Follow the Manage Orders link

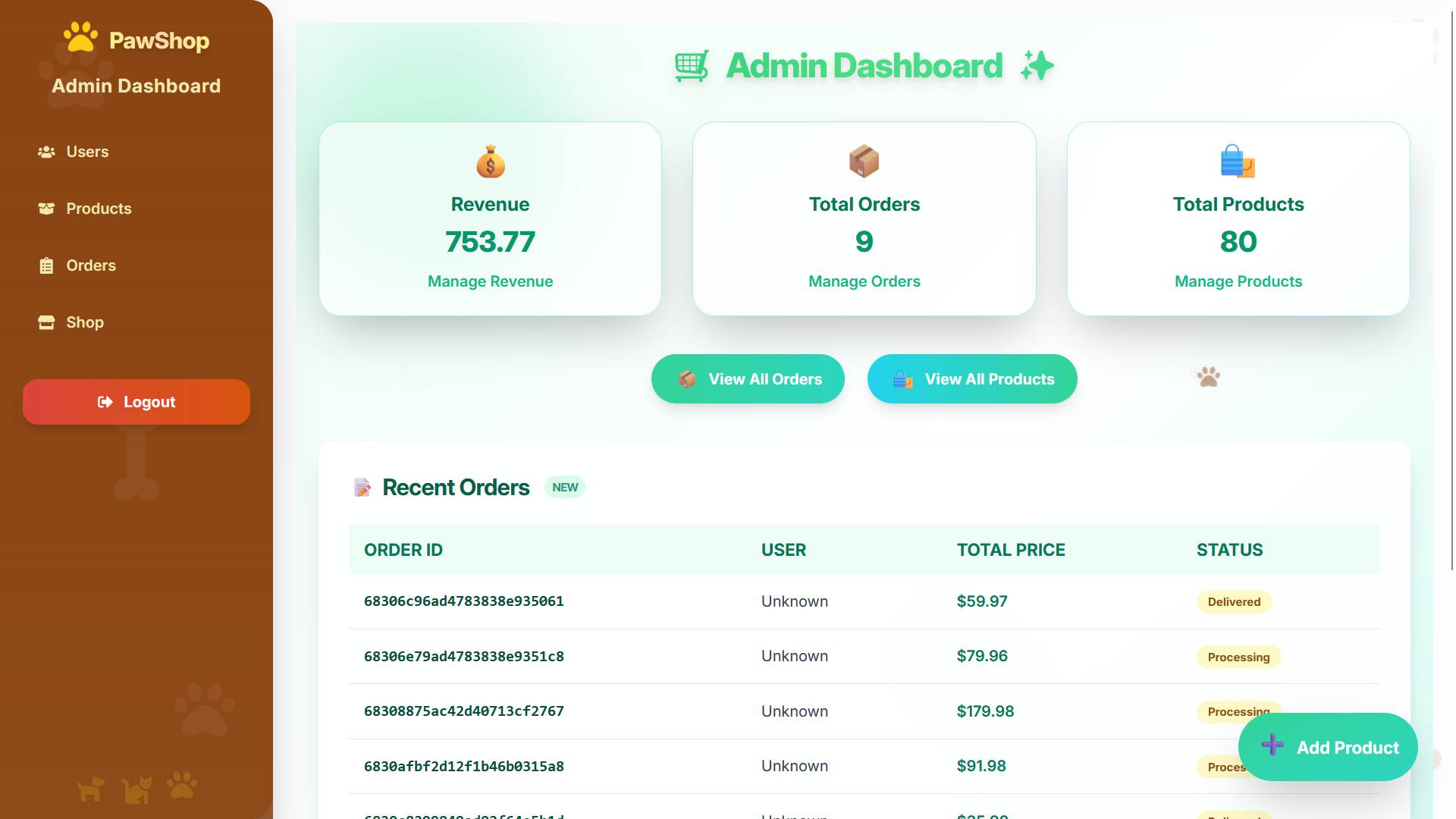click(x=864, y=281)
